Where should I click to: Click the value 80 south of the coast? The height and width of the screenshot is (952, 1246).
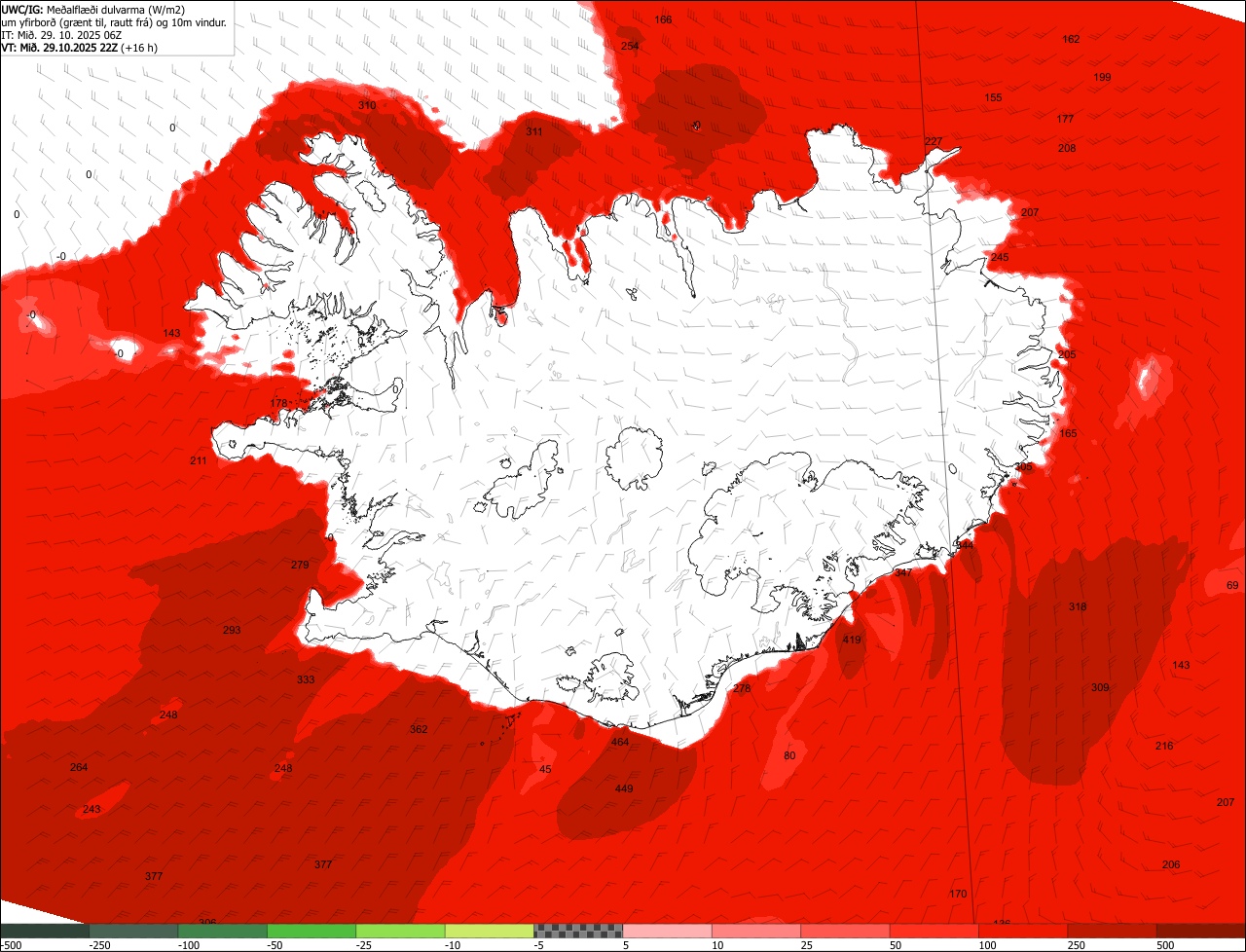(789, 755)
